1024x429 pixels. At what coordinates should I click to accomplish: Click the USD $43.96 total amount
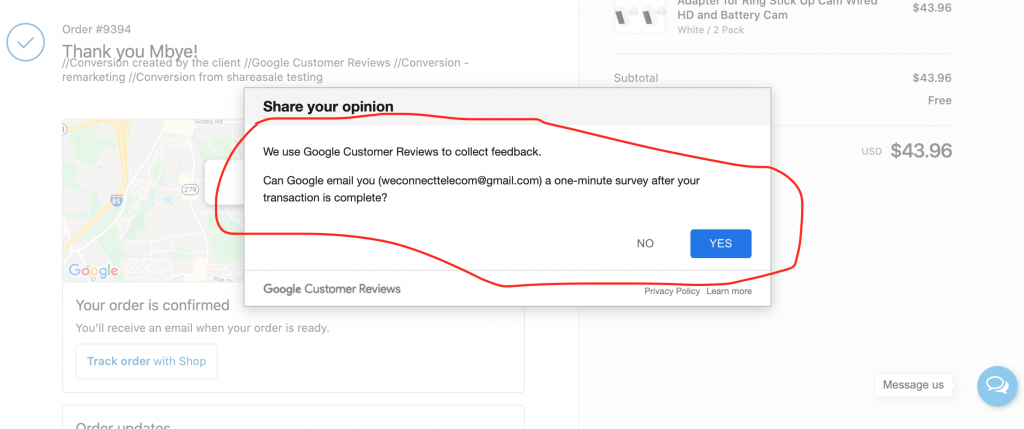click(906, 151)
